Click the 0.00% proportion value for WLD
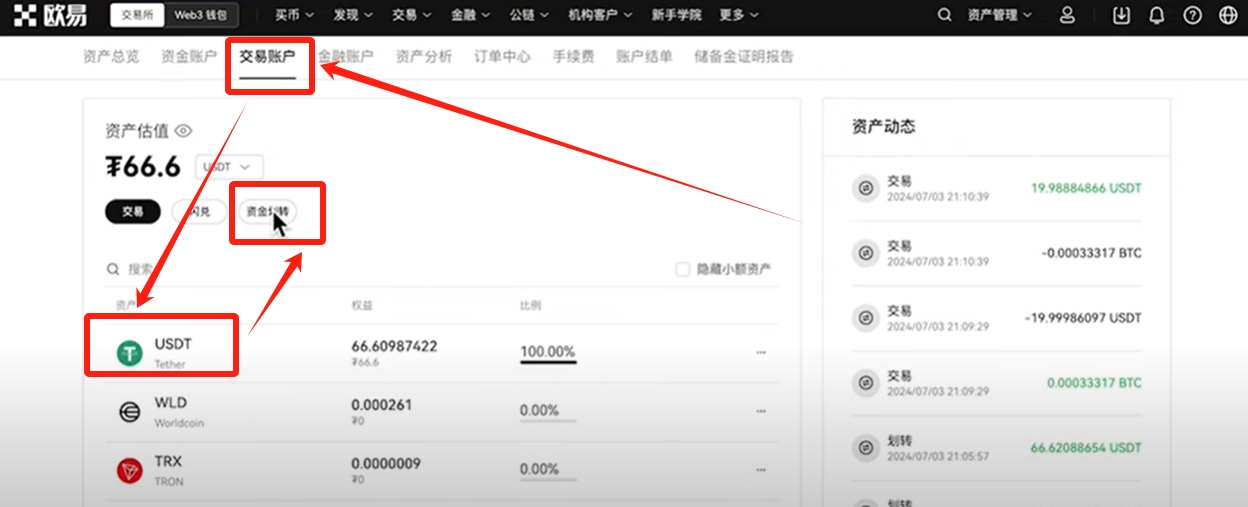The width and height of the screenshot is (1248, 507). [x=540, y=411]
